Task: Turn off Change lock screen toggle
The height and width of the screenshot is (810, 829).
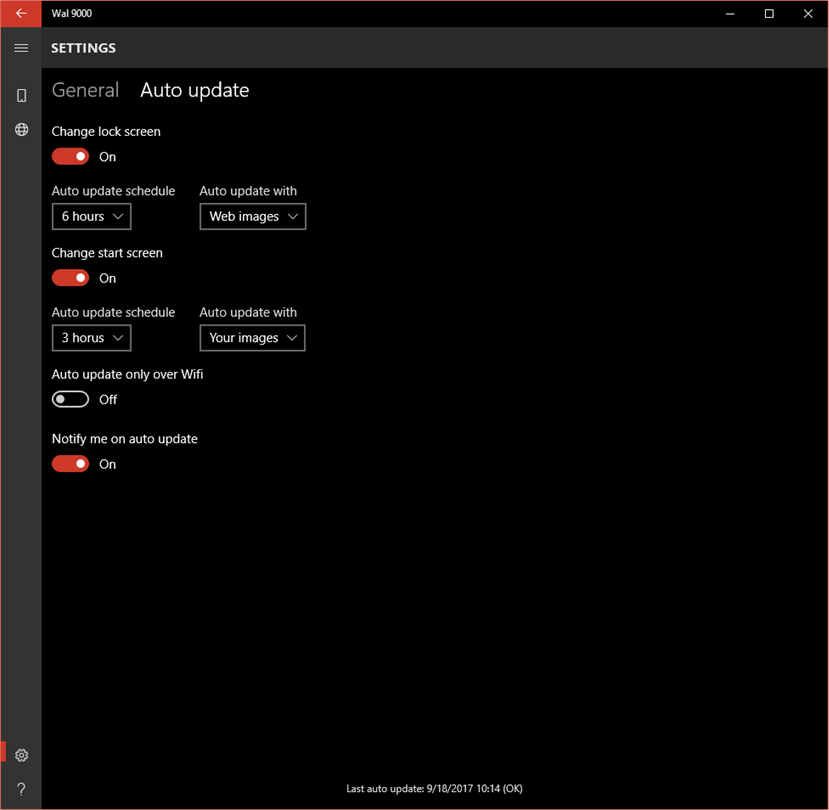Action: (x=70, y=157)
